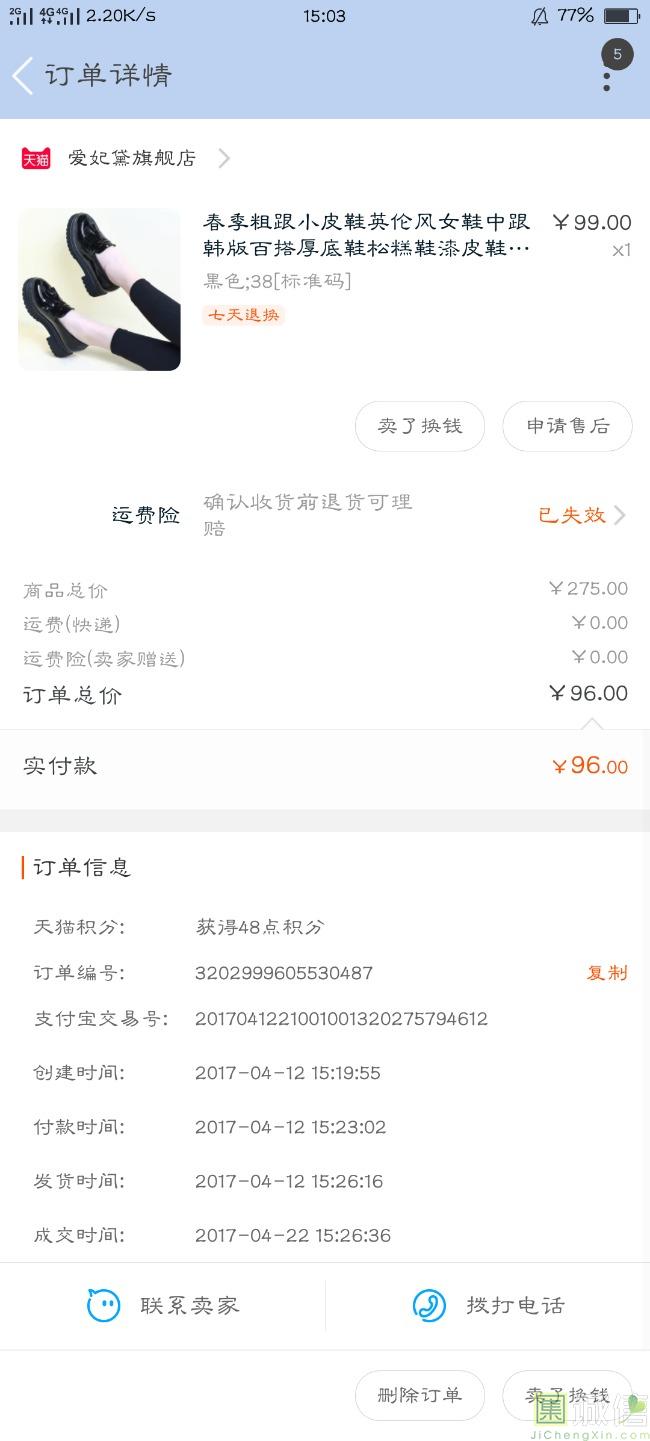This screenshot has height=1441, width=650.
Task: Tap the muted bell status icon
Action: pos(539,16)
